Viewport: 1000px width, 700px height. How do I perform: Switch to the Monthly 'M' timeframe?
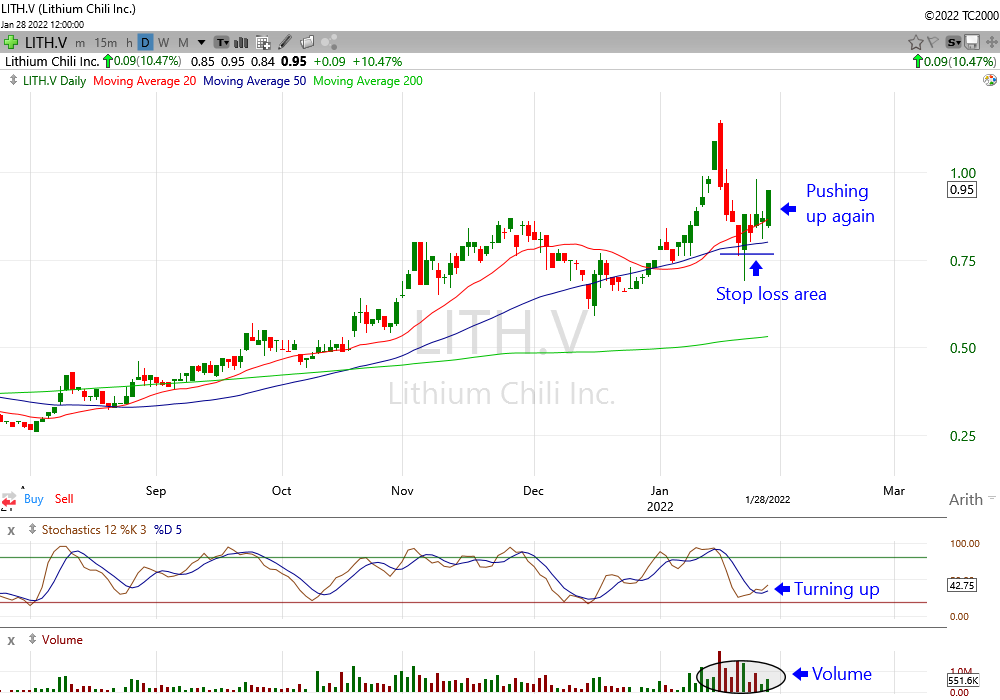[x=183, y=43]
